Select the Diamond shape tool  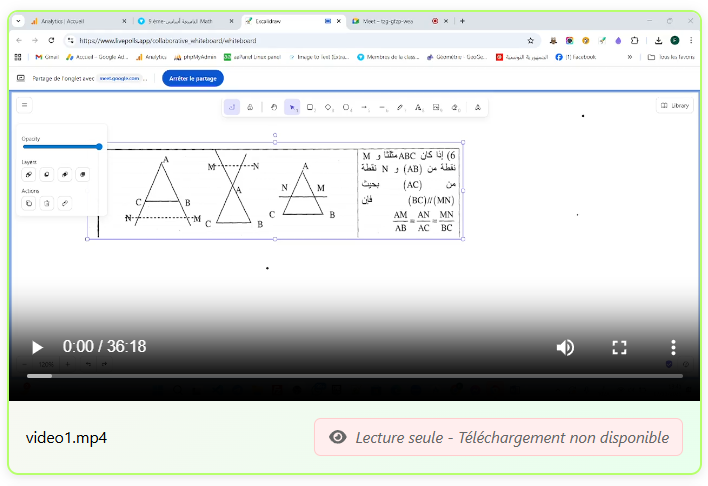point(329,107)
